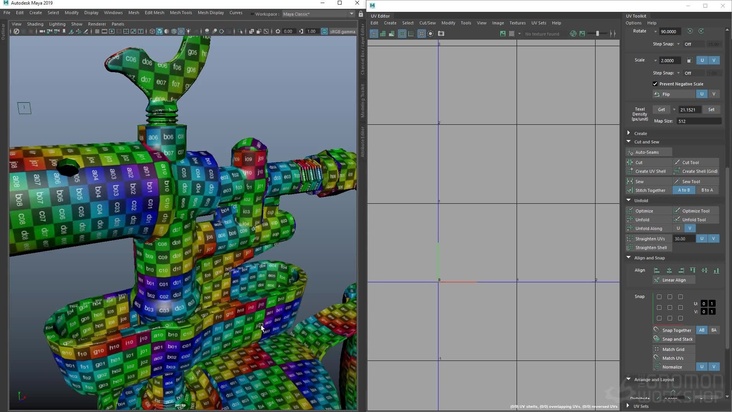Click rotate counterclockwise icon
The height and width of the screenshot is (412, 732).
point(690,31)
